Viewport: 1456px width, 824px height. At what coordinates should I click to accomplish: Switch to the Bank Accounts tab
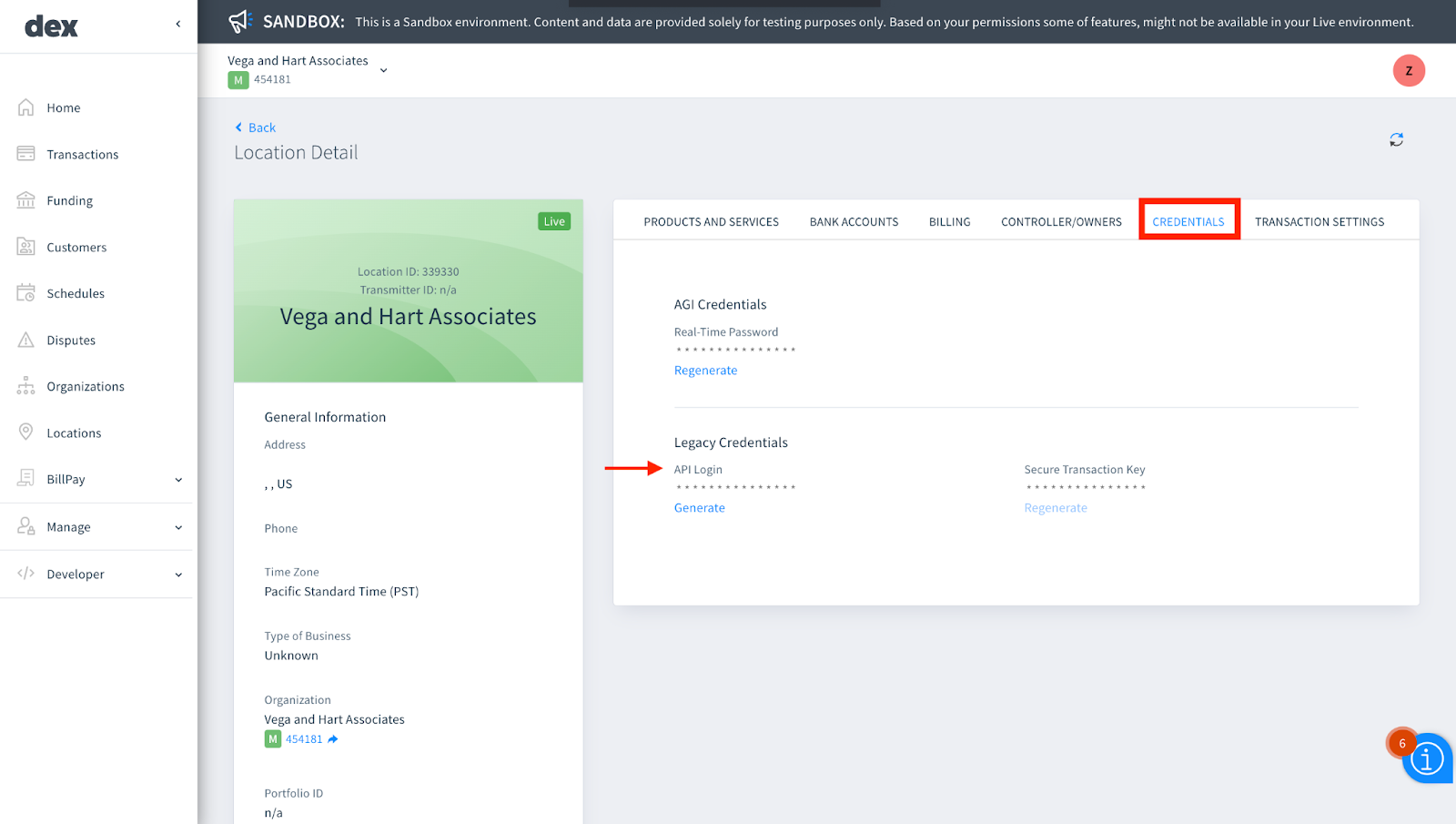pos(854,221)
